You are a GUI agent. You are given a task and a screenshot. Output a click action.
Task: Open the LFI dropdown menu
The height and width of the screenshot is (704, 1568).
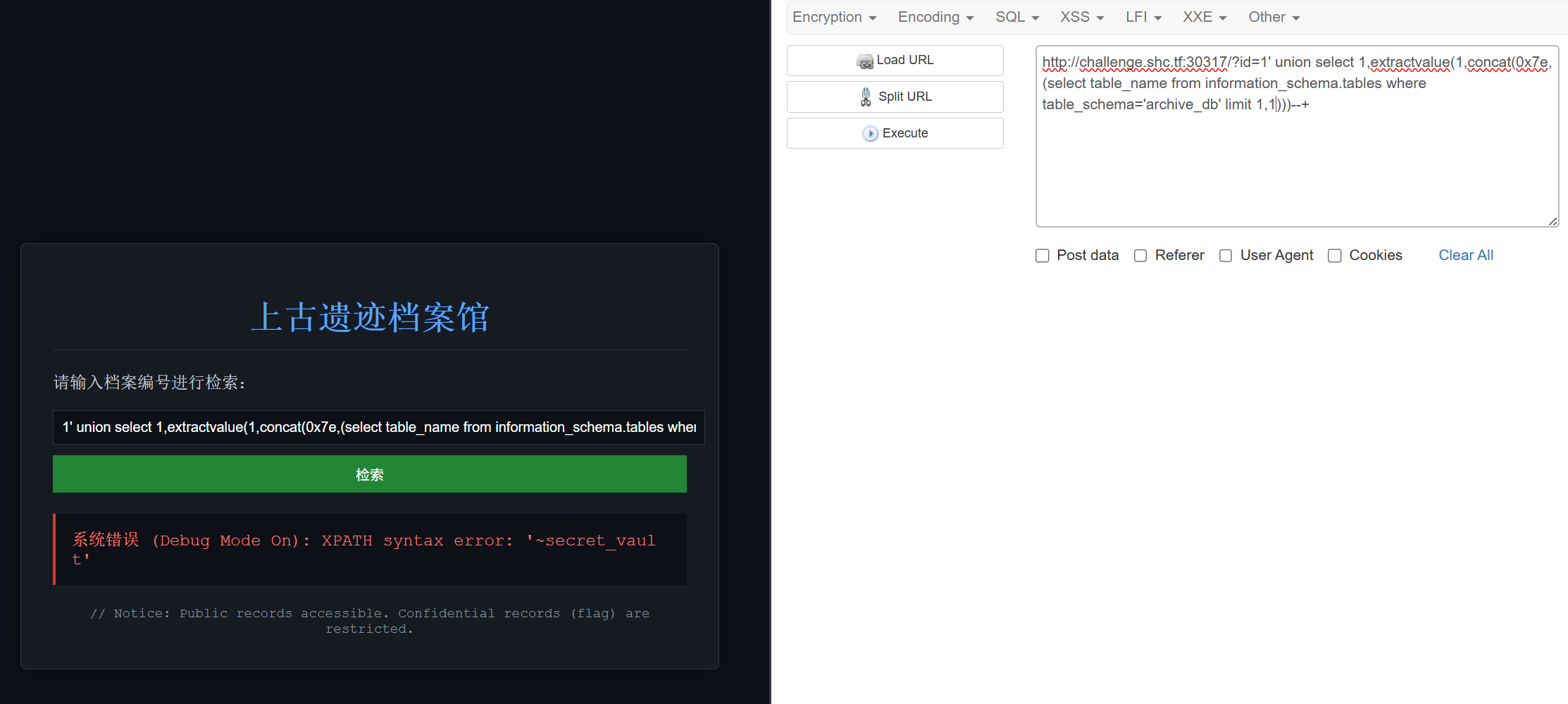(1143, 17)
